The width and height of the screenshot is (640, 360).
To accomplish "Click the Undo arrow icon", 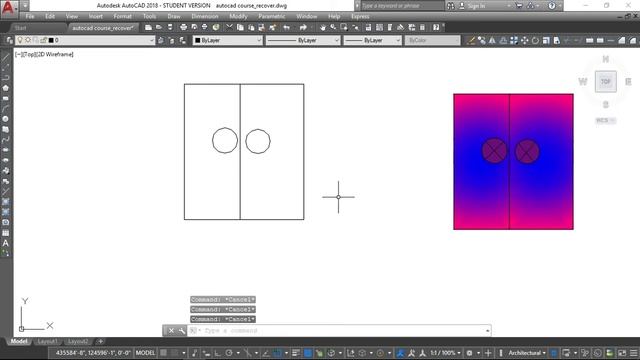I will 287,27.
